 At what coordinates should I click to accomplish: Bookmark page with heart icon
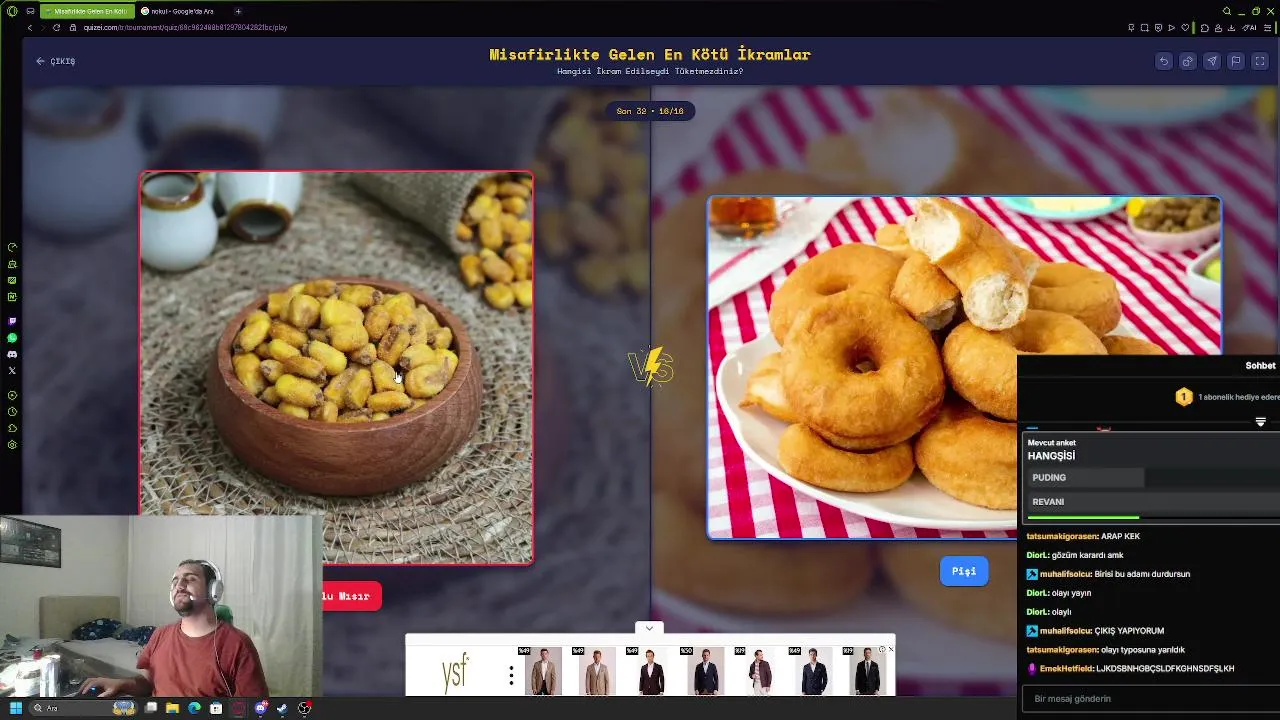coord(1185,27)
